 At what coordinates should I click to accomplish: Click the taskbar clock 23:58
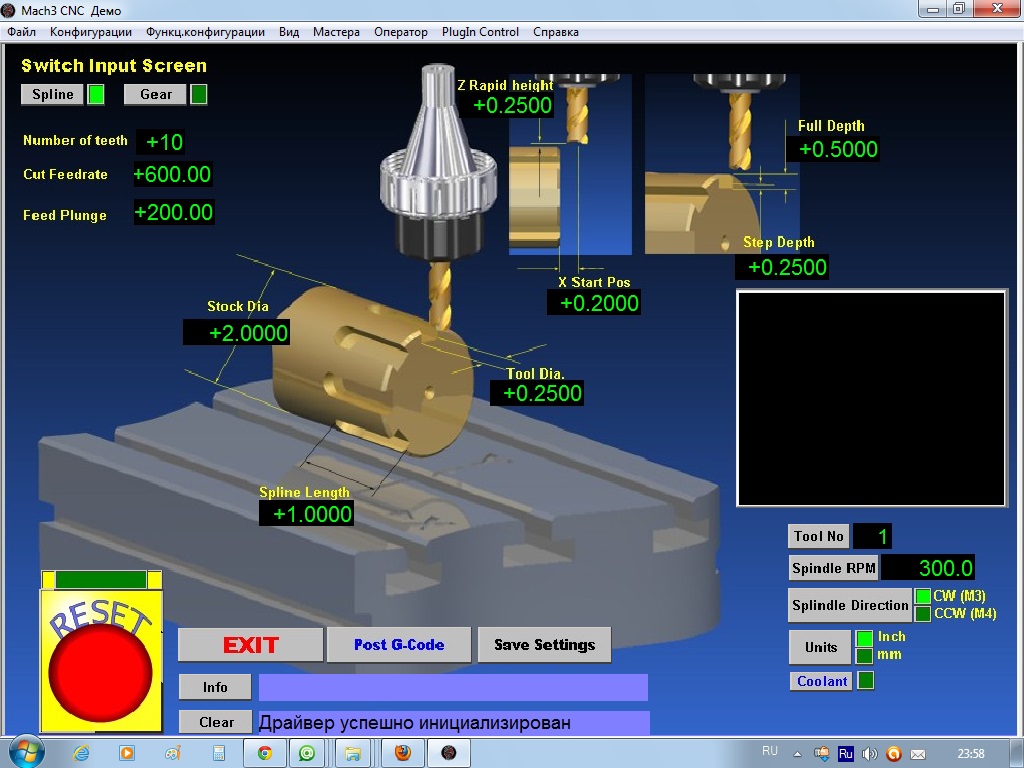pyautogui.click(x=970, y=754)
